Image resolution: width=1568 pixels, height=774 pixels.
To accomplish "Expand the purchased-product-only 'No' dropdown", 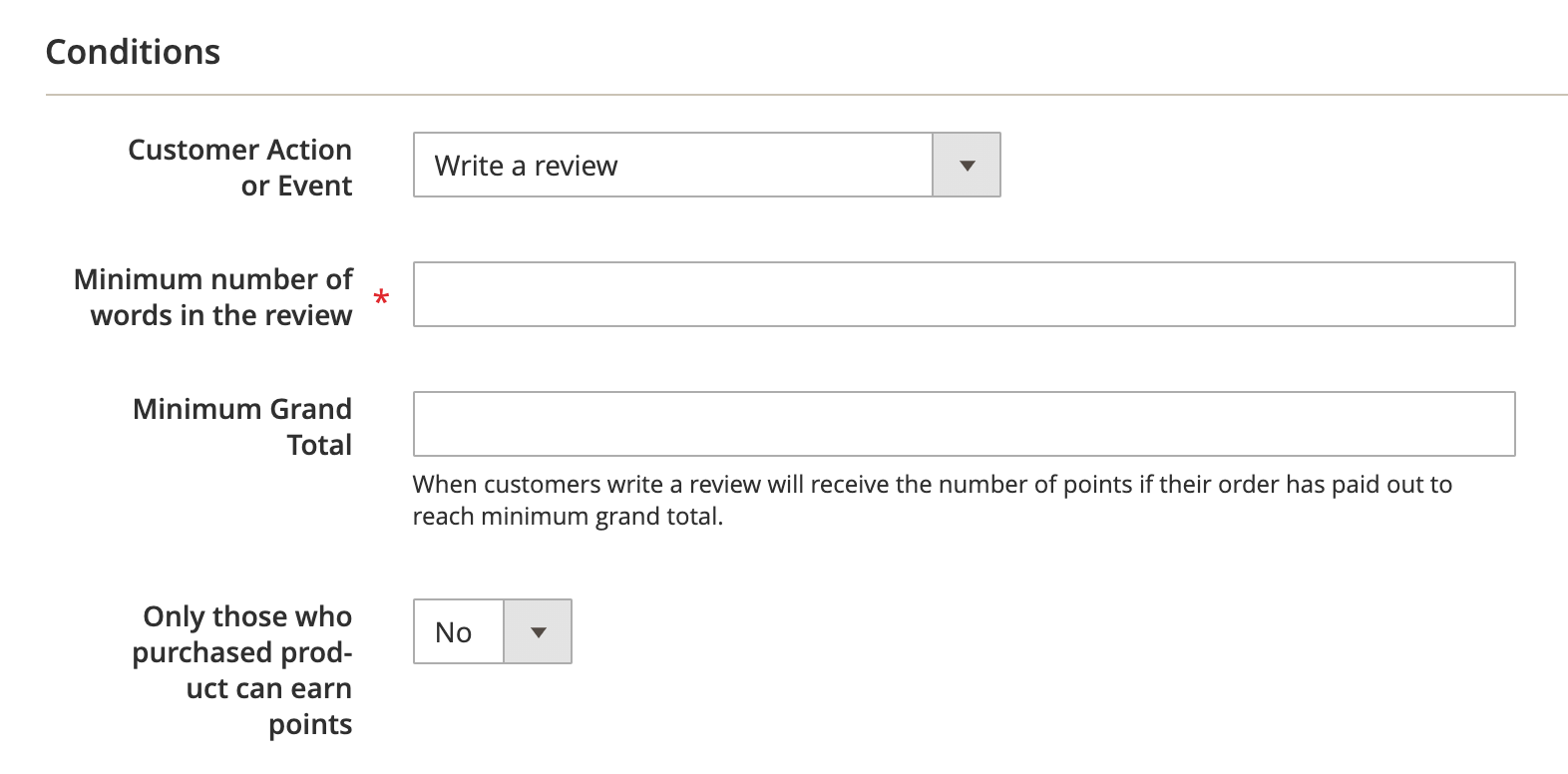I will [493, 632].
